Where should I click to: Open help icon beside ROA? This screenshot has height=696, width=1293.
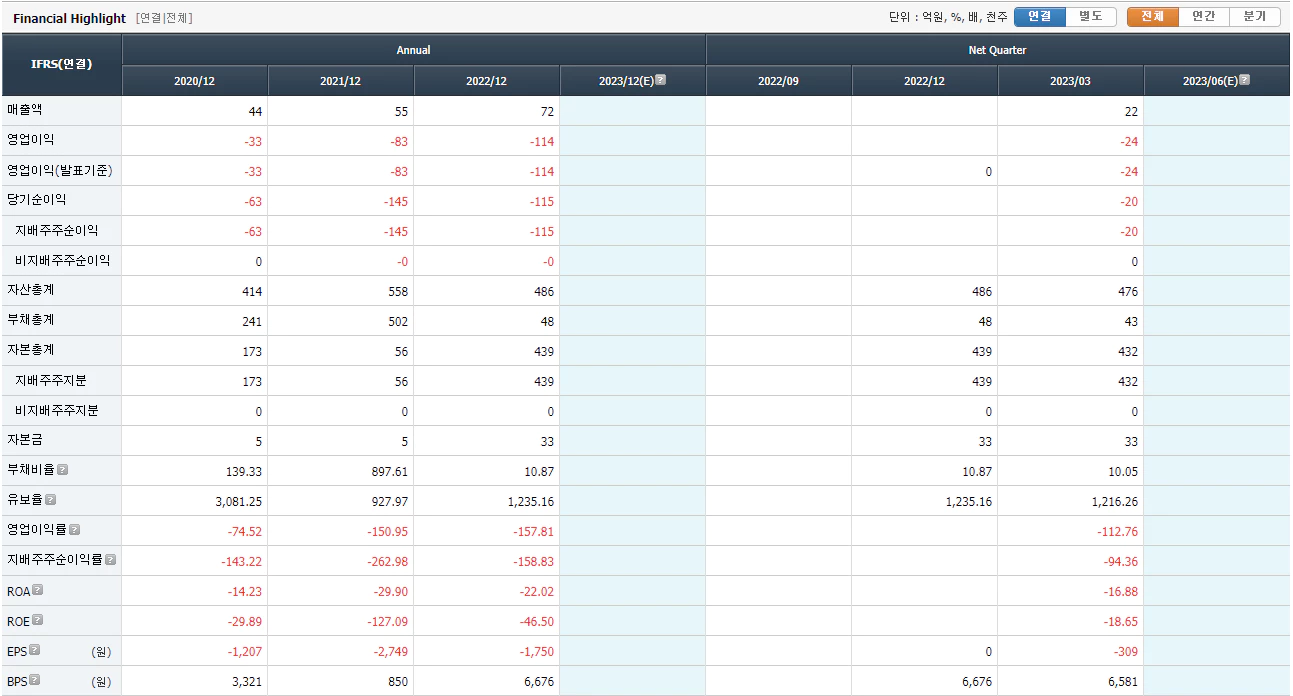38,590
